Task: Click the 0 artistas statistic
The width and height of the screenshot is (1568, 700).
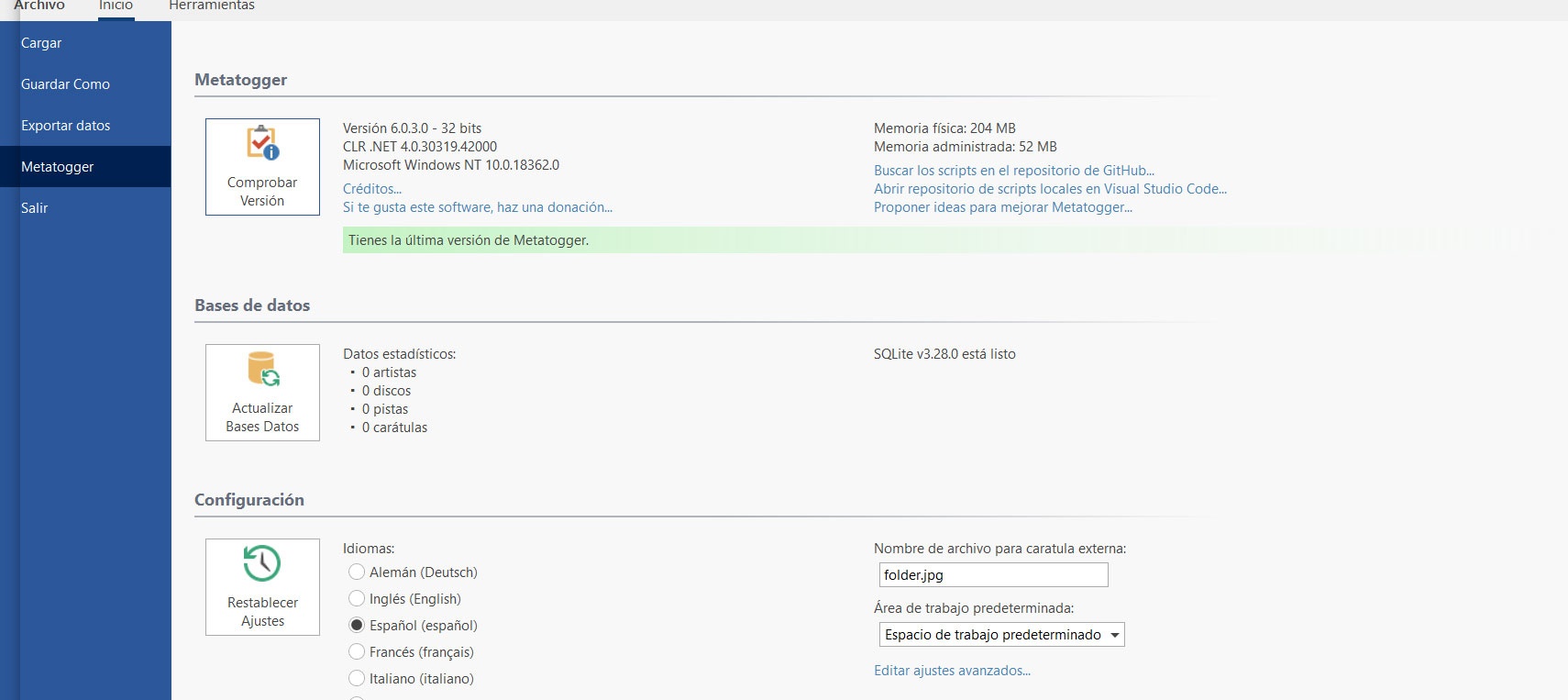Action: coord(389,372)
